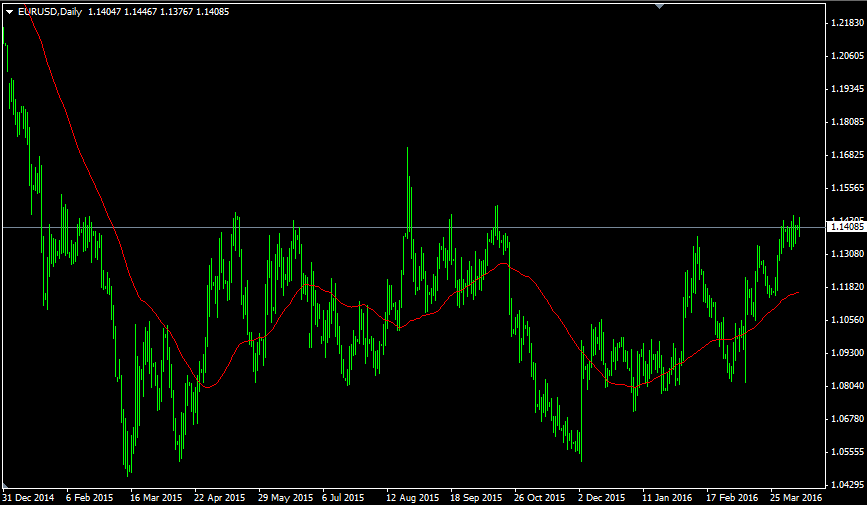Click the OHLC value 1.14467

pyautogui.click(x=140, y=12)
